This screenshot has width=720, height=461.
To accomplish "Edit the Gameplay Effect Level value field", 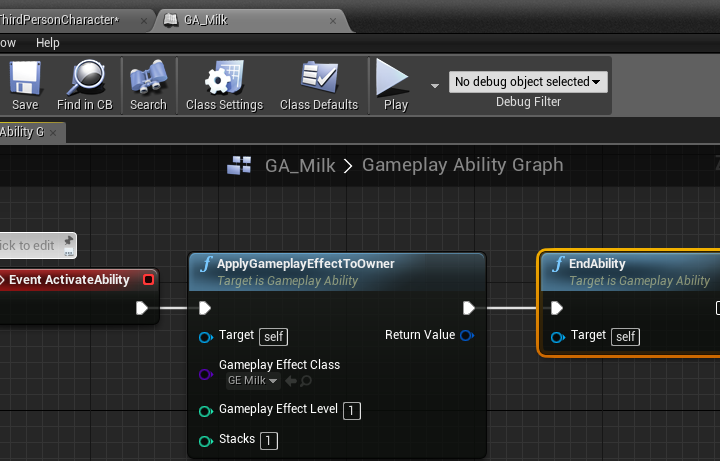I will tap(352, 410).
